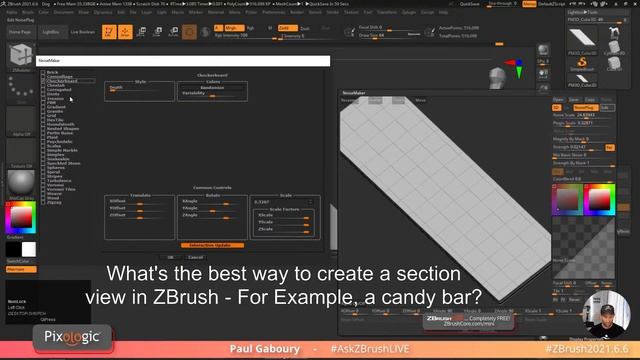The image size is (640, 360).
Task: Open the Texture menu
Action: coord(351,12)
